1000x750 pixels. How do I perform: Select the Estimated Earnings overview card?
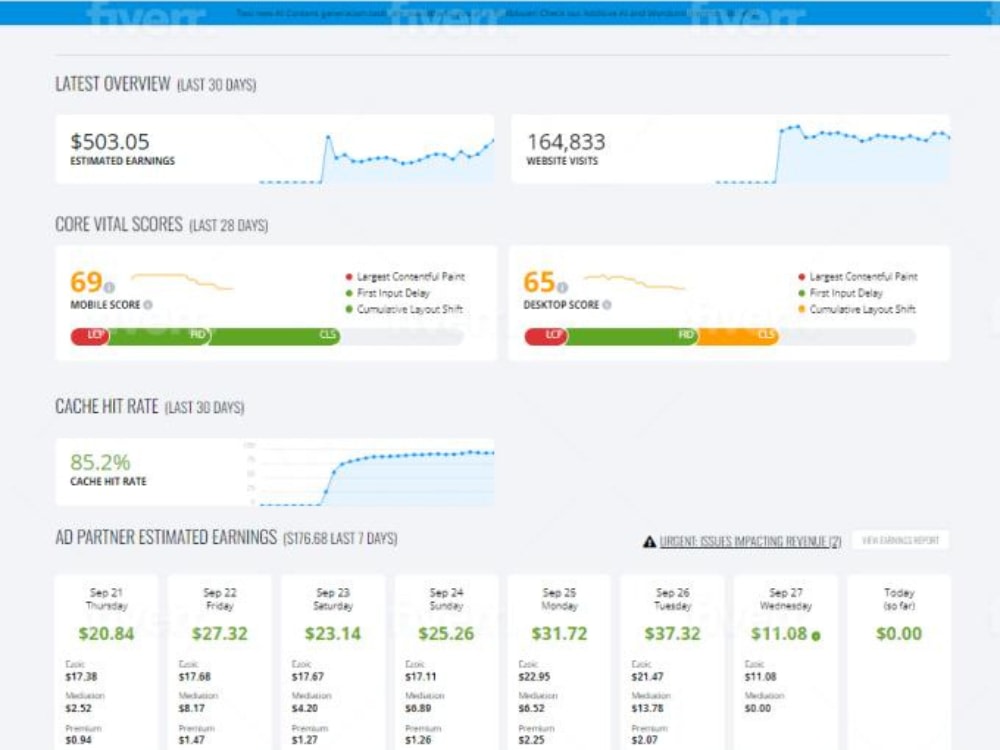(275, 147)
